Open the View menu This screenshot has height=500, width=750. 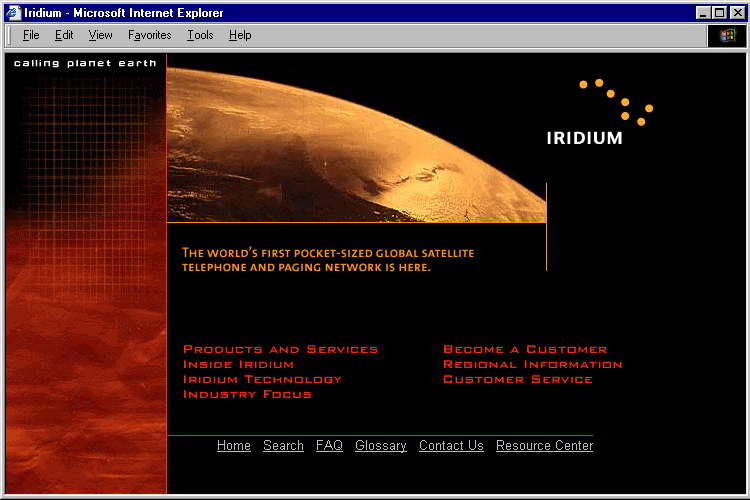pyautogui.click(x=100, y=35)
